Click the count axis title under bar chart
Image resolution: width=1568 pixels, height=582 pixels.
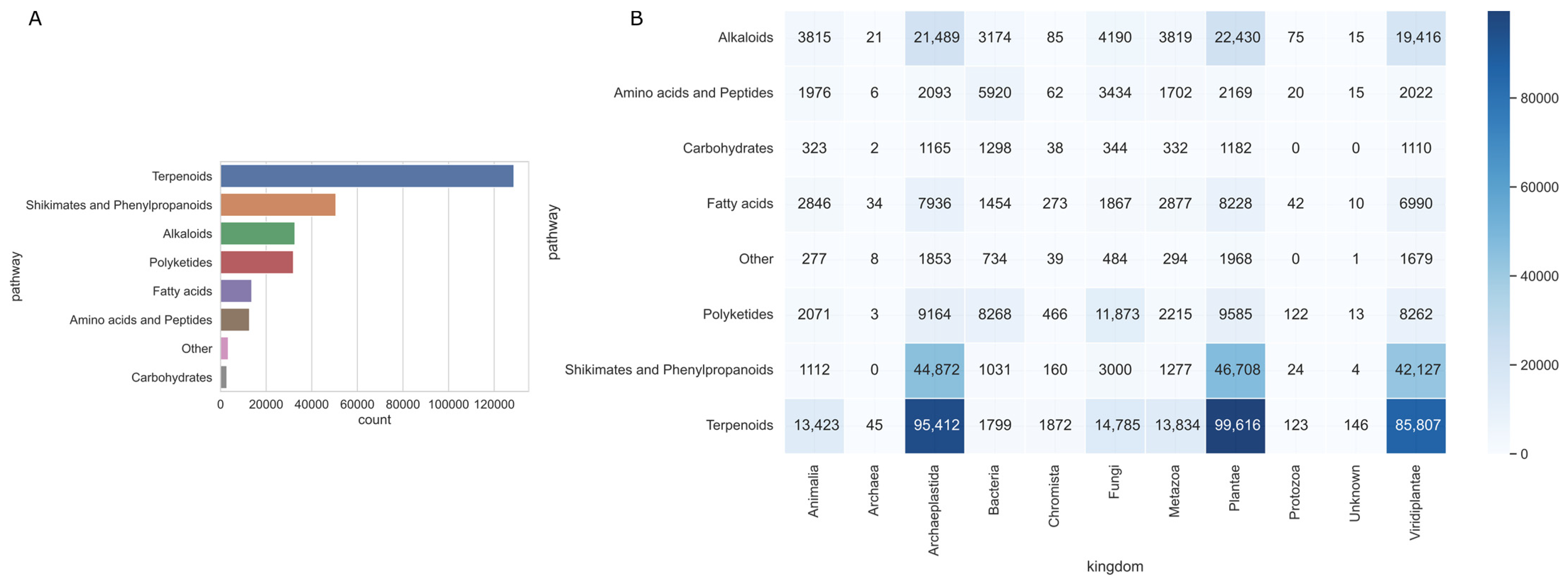click(374, 419)
